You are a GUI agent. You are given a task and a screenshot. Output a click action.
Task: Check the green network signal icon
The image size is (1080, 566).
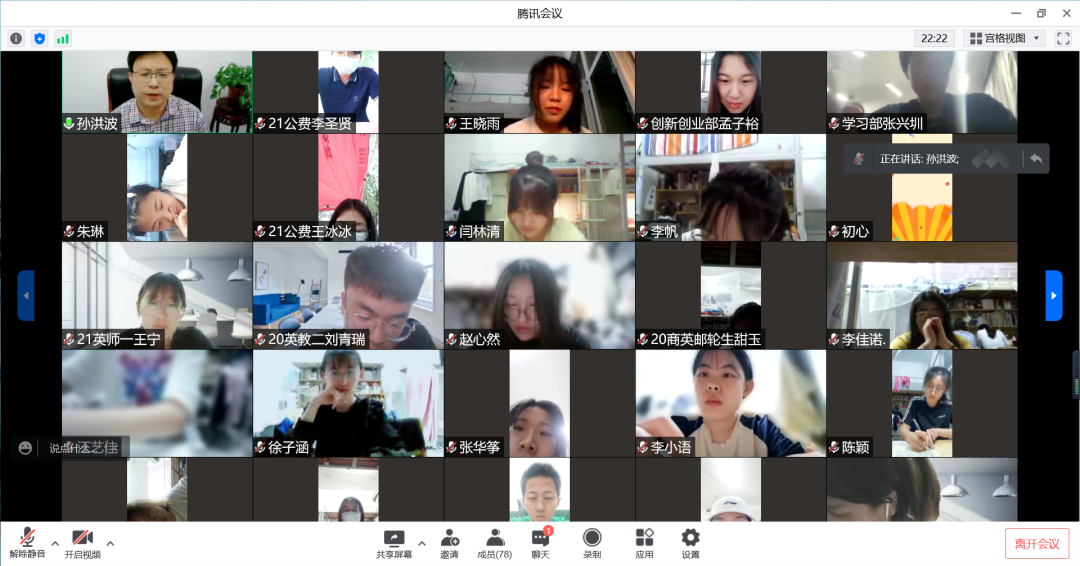[x=63, y=38]
